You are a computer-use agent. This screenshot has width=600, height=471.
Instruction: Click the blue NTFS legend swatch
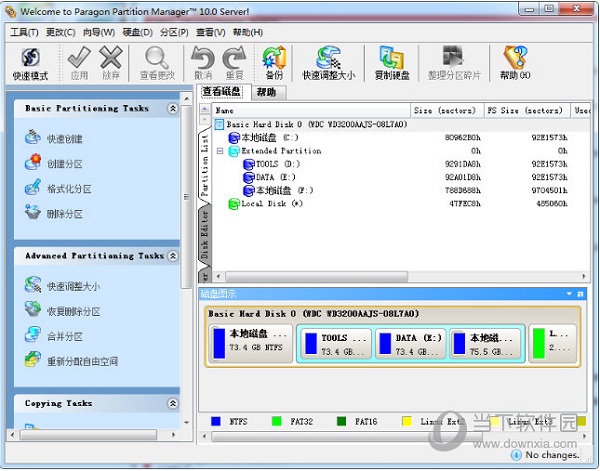[x=215, y=422]
